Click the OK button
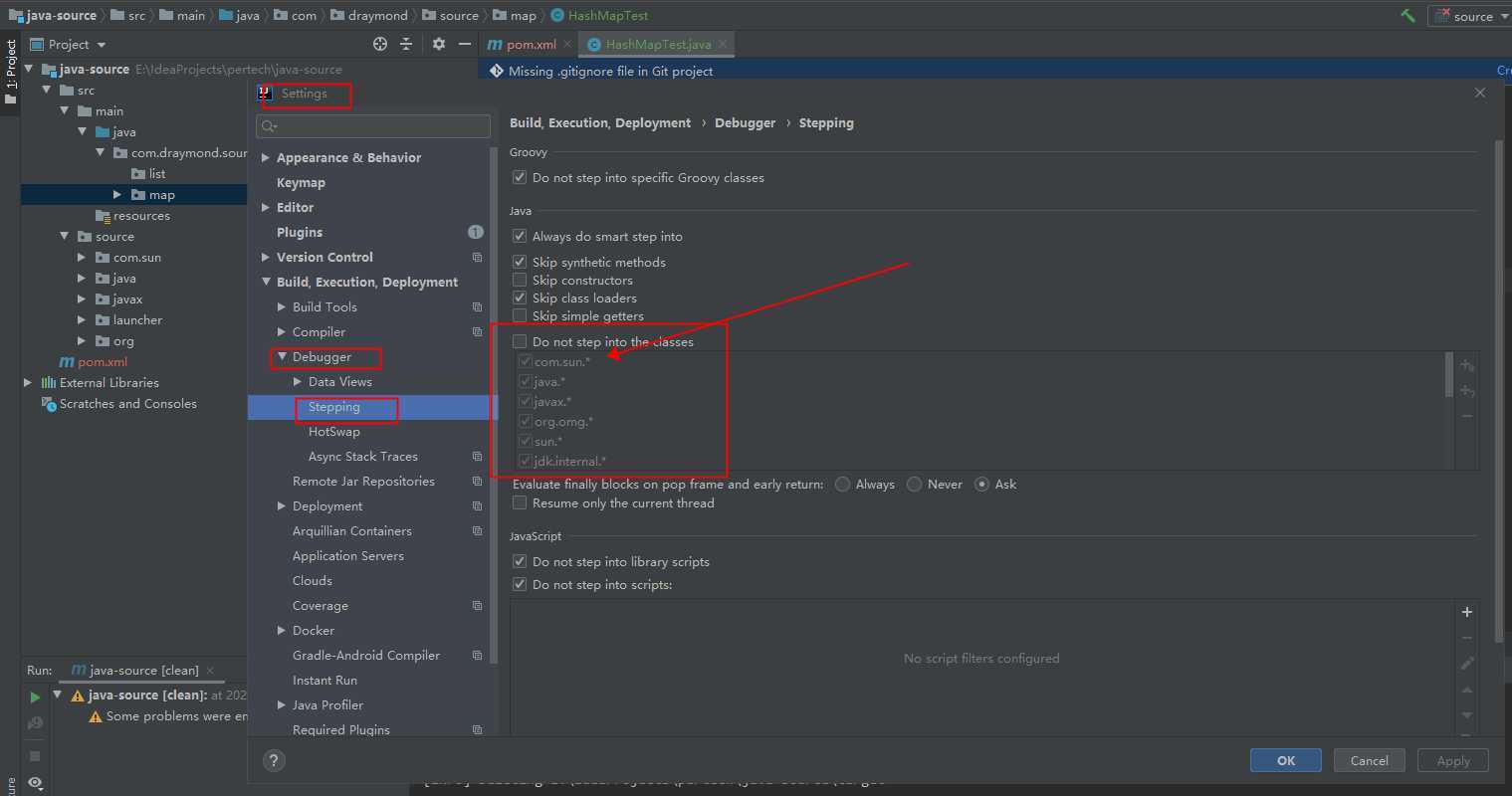 1286,760
